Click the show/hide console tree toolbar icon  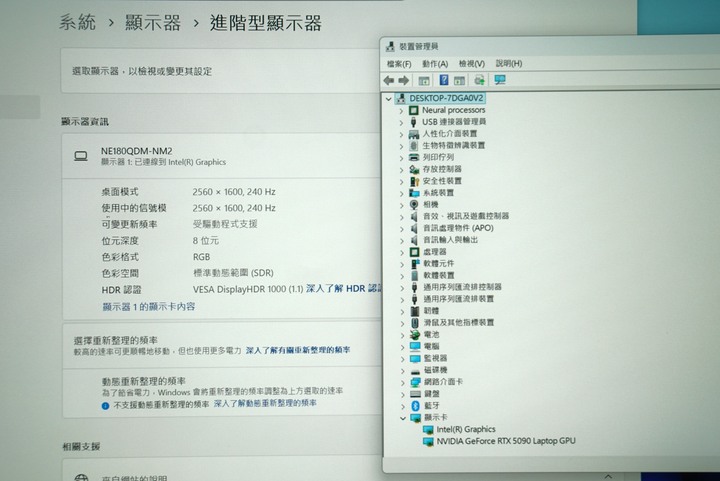click(424, 80)
